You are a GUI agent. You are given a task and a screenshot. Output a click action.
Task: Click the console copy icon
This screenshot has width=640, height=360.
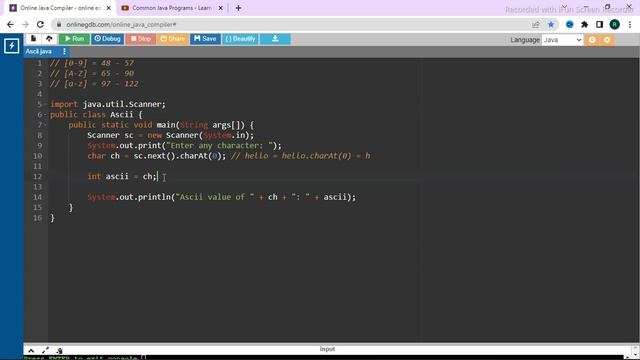pyautogui.click(x=60, y=351)
